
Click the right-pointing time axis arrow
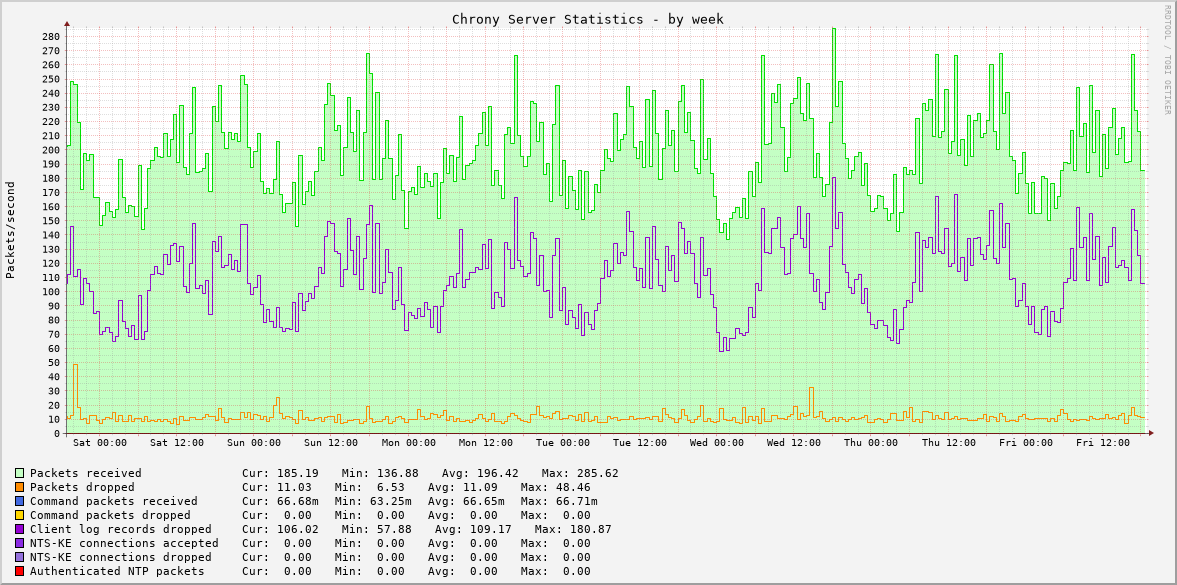click(1152, 432)
